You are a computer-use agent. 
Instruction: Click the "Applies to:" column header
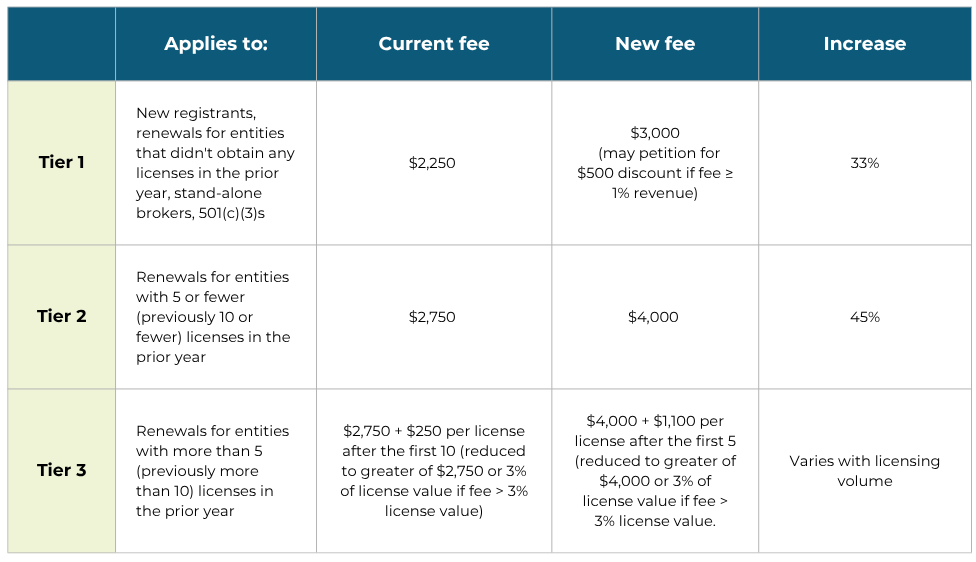tap(216, 44)
